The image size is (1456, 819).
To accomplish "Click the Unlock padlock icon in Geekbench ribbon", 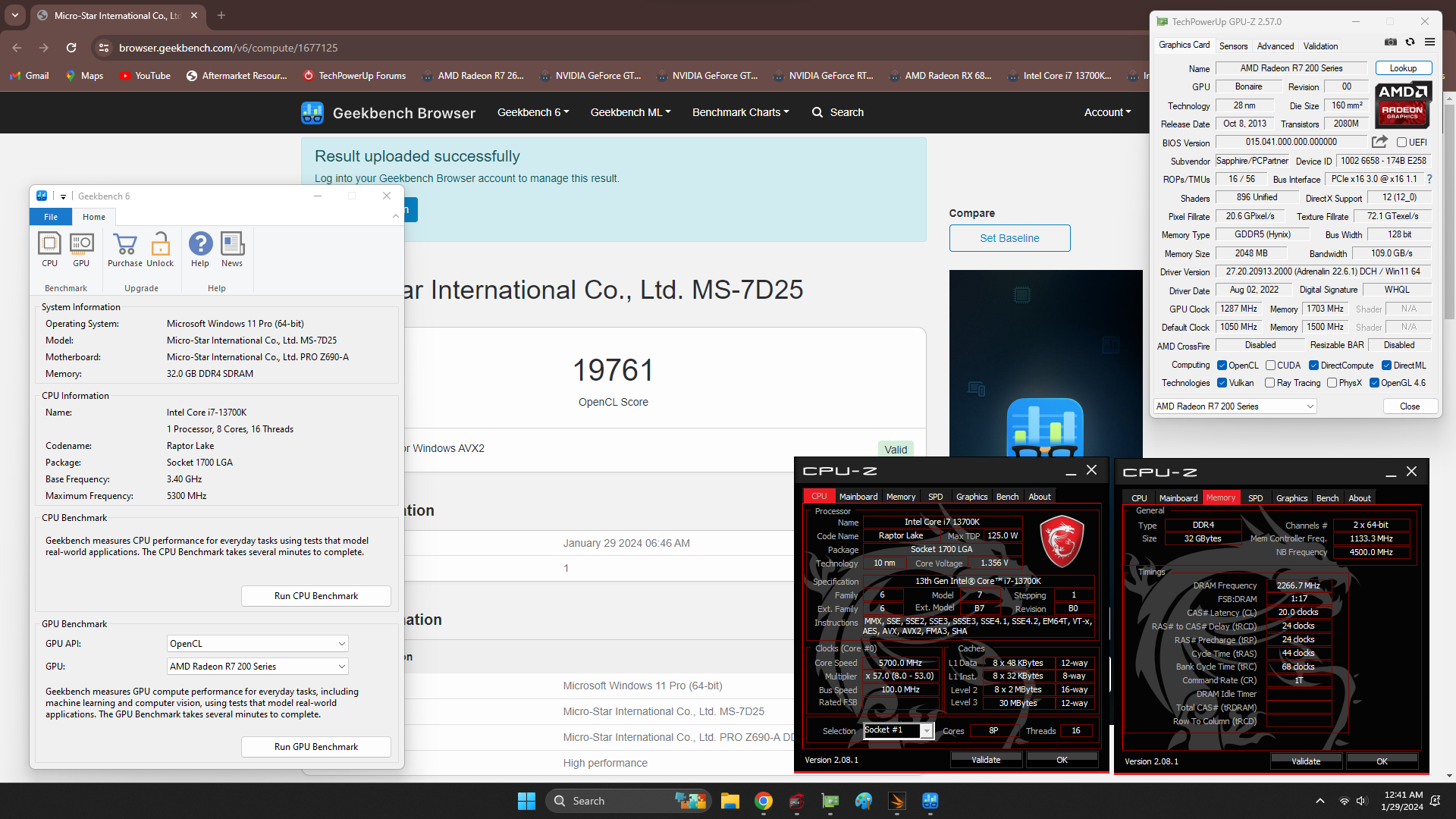I will coord(160,249).
